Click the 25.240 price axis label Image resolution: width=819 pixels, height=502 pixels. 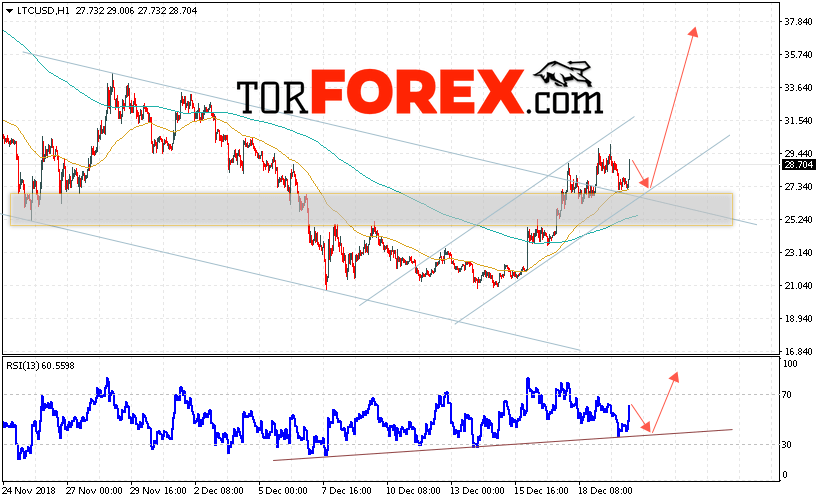point(799,219)
